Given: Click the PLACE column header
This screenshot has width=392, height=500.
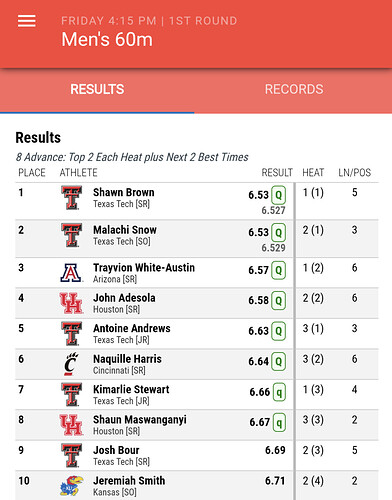Looking at the screenshot, I should coord(32,173).
